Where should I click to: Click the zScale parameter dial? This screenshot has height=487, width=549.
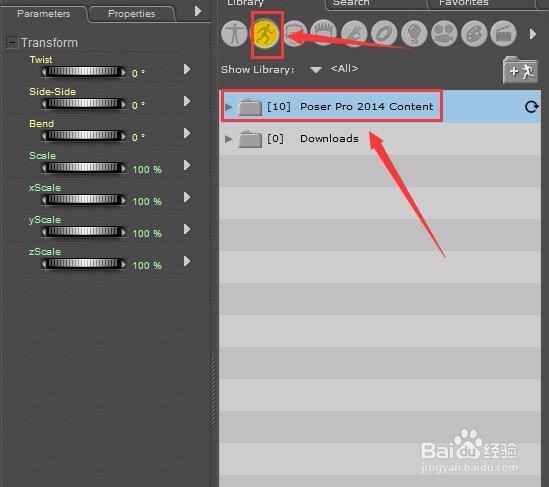click(x=83, y=264)
